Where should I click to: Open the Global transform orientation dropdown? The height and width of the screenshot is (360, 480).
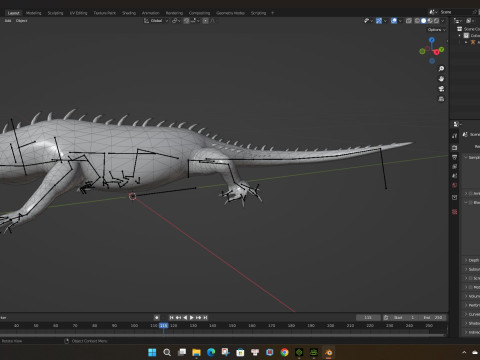tap(156, 21)
